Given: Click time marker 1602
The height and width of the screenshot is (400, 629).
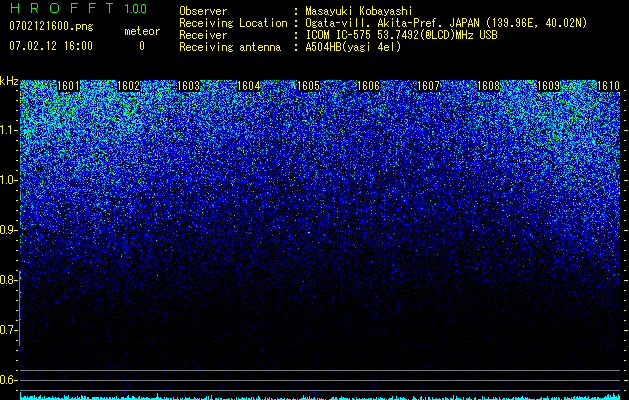Looking at the screenshot, I should 128,86.
